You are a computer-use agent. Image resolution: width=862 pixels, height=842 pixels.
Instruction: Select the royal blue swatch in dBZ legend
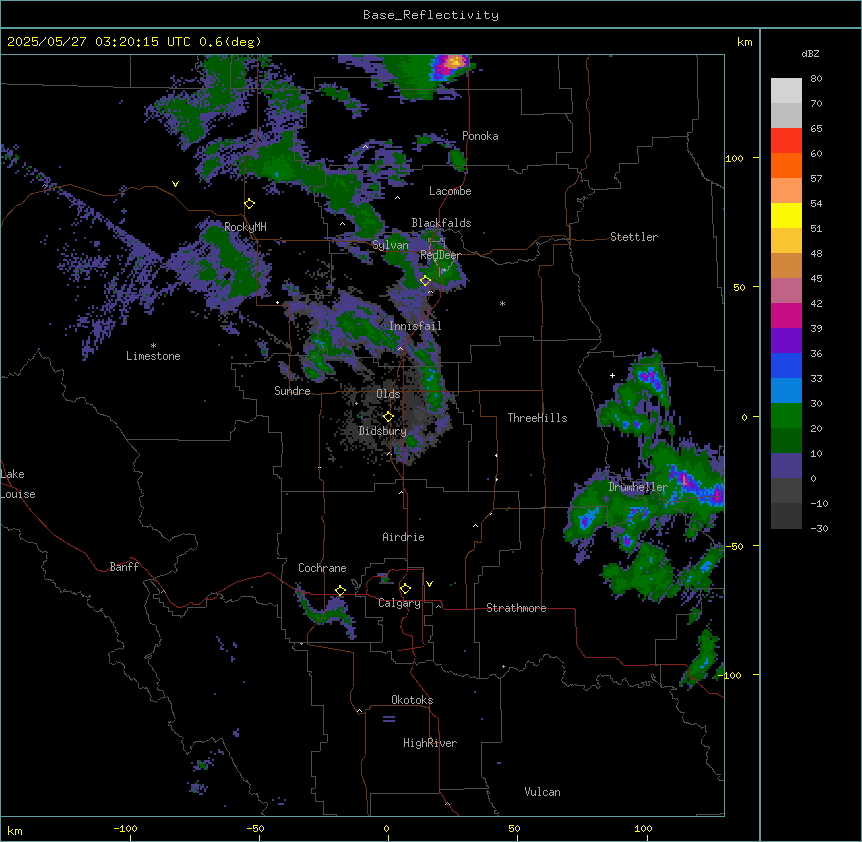pos(786,365)
